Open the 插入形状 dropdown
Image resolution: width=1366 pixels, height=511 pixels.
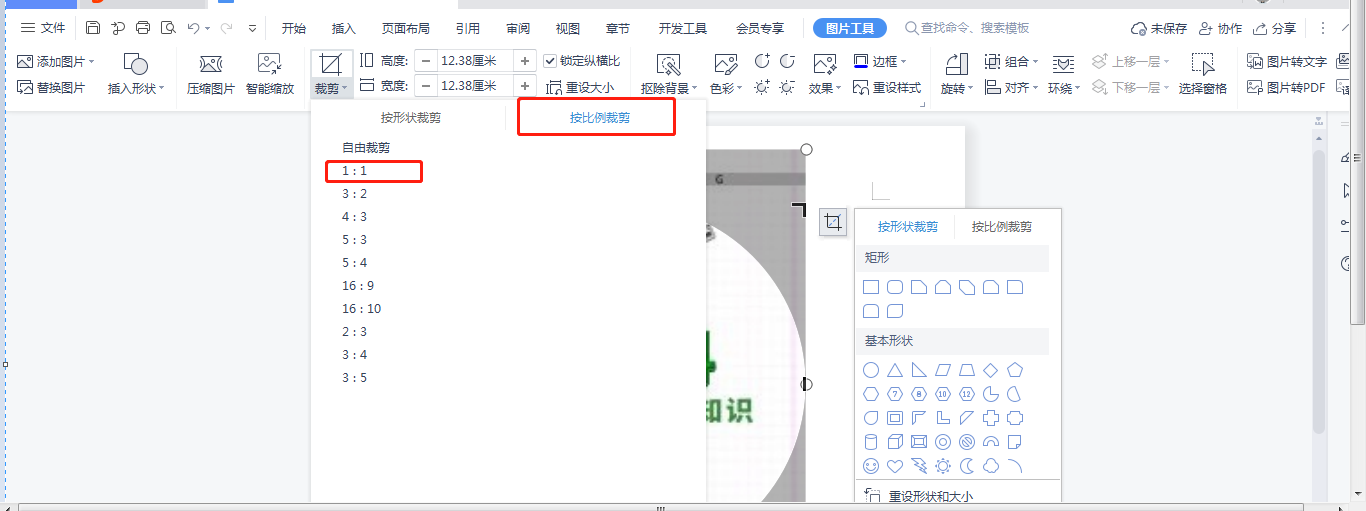point(164,89)
